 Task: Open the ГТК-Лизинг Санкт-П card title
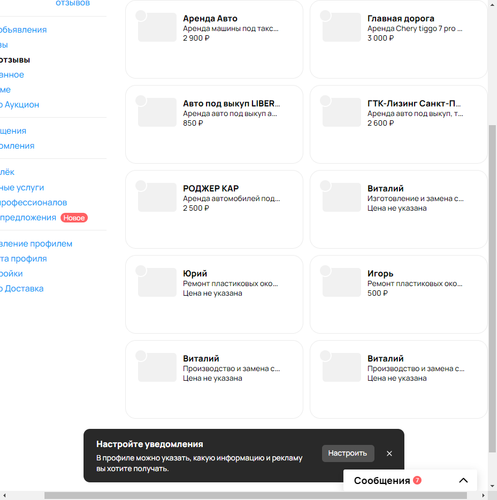[x=414, y=103]
